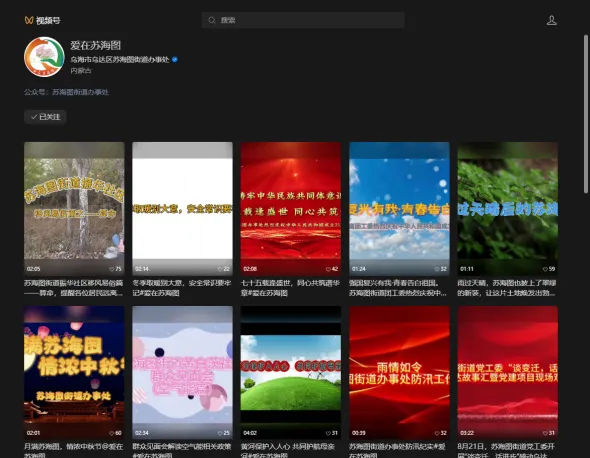Viewport: 590px width, 458px height.
Task: Click the like heart on the 01:24 video
Action: 436,269
